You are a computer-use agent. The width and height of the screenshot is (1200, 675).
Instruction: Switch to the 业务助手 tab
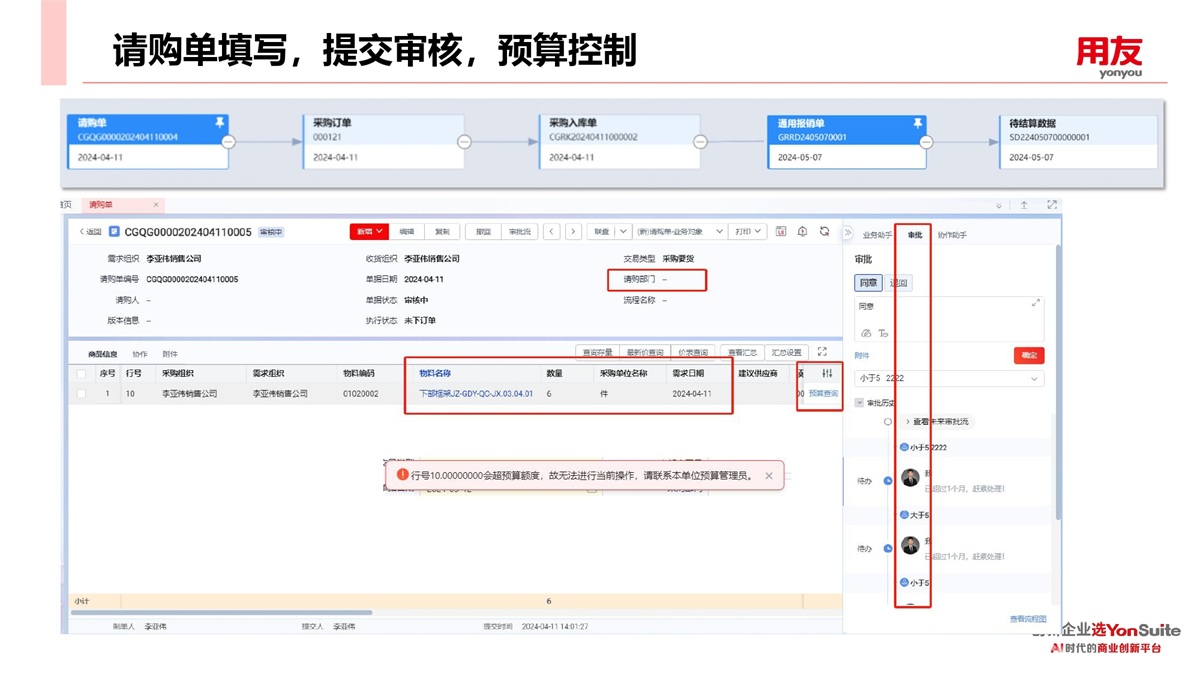(x=876, y=235)
